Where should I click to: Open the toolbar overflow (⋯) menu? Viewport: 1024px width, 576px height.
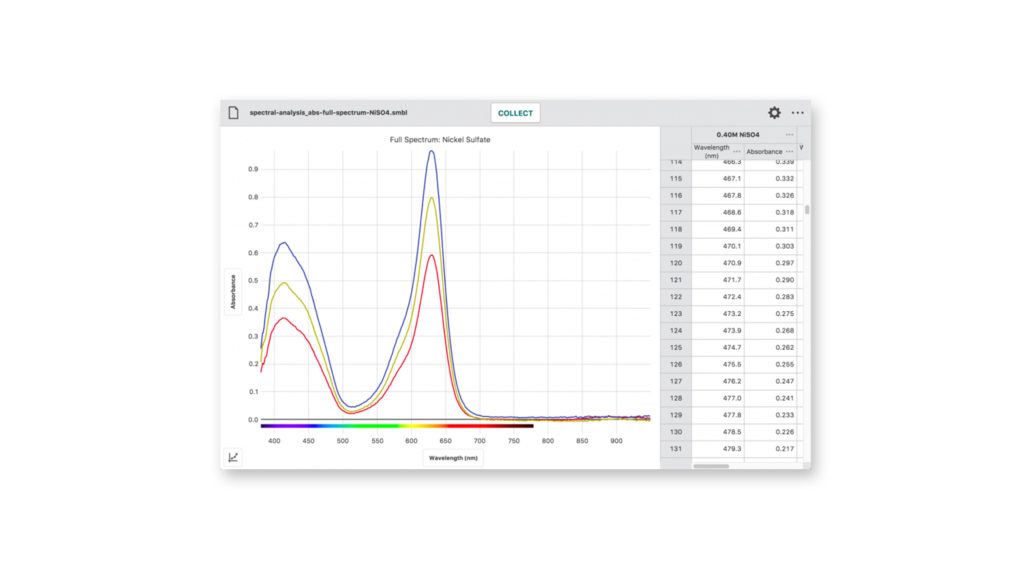[x=800, y=113]
